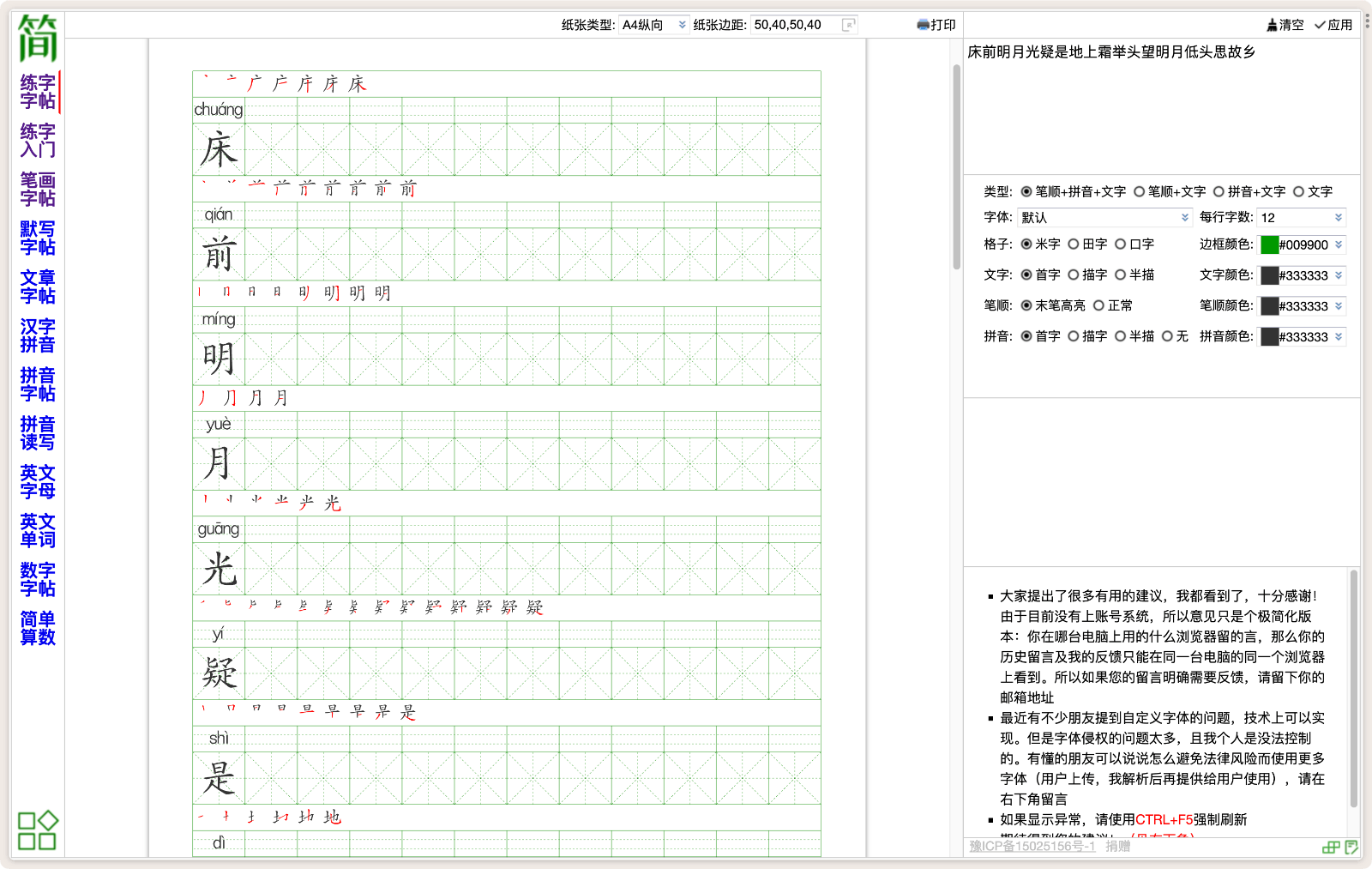Expand the 字体 默认 dropdown
Screen dimensions: 1372x869
pos(1104,218)
